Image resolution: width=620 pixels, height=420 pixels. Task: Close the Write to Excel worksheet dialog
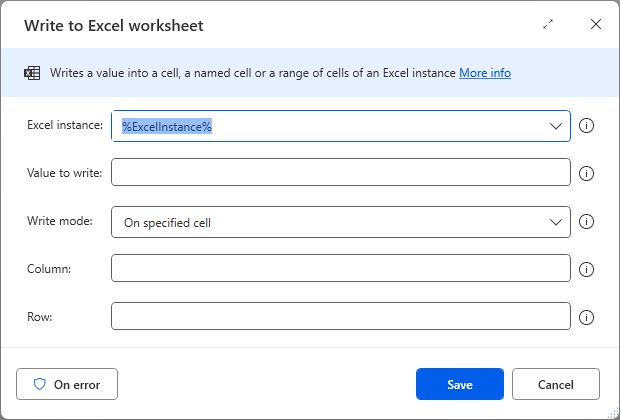(x=595, y=25)
